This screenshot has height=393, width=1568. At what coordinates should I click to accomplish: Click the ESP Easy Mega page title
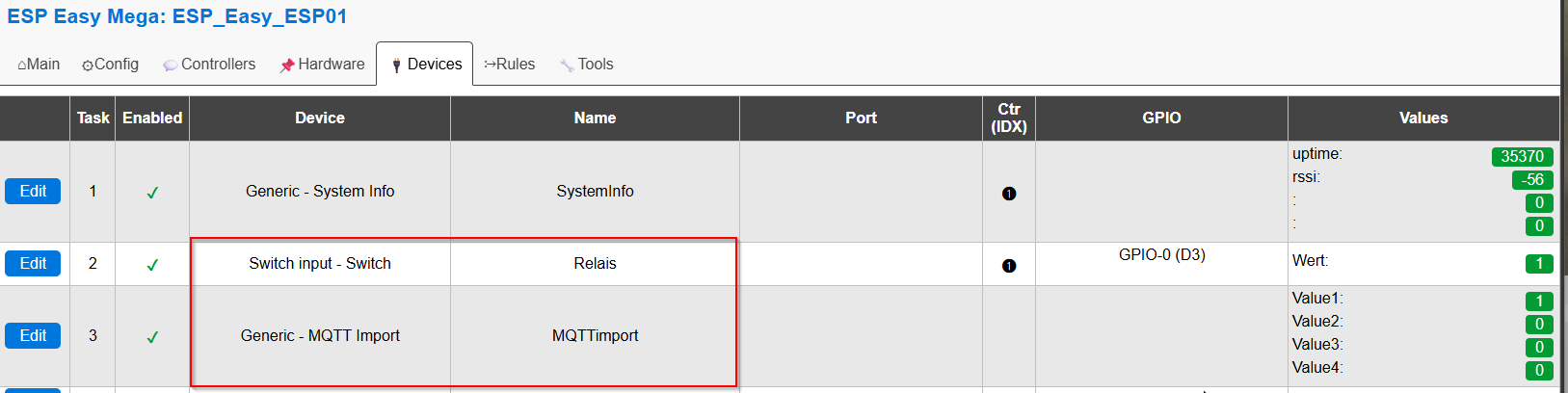pyautogui.click(x=176, y=16)
